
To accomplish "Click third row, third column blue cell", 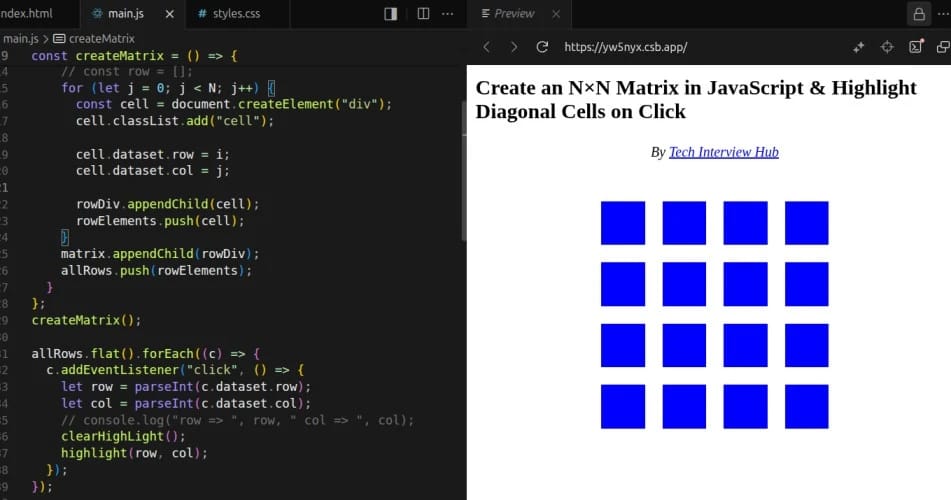I will tap(745, 345).
